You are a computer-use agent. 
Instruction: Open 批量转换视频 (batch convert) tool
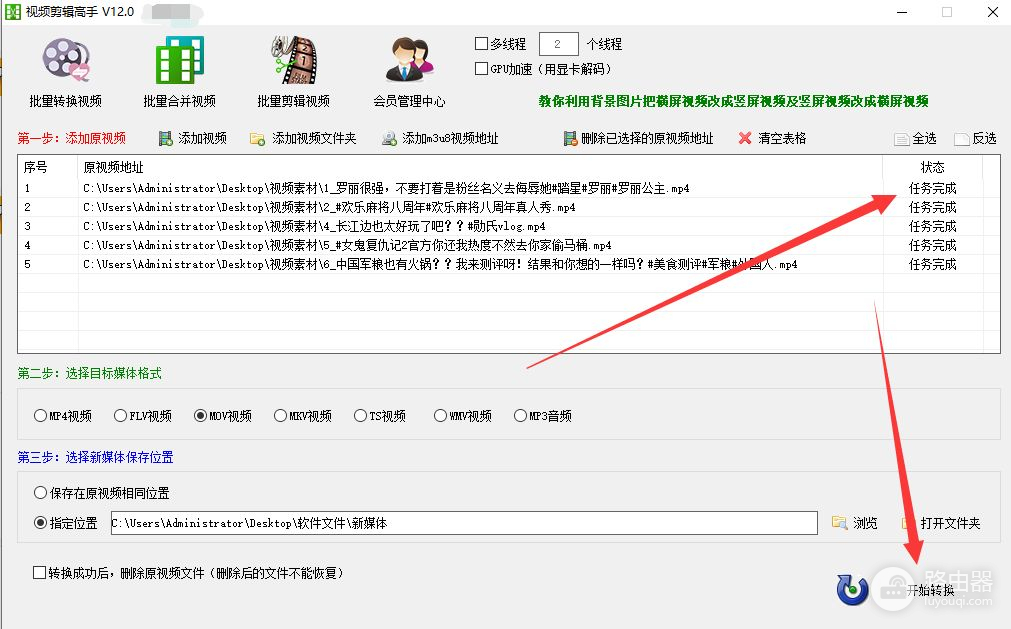[x=66, y=71]
